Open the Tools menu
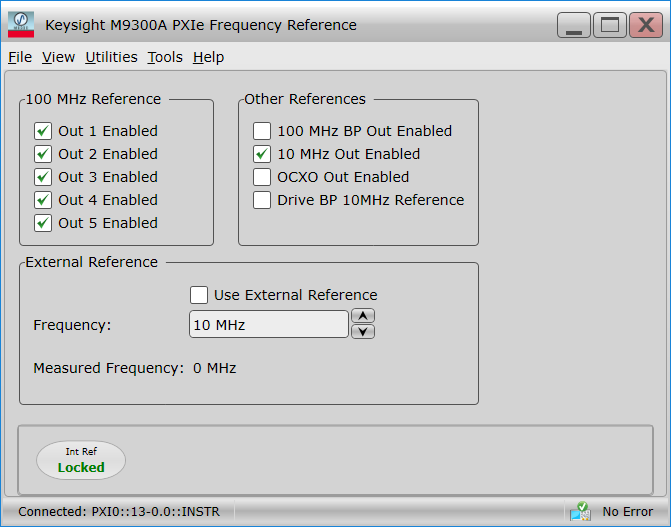671x527 pixels. tap(165, 57)
